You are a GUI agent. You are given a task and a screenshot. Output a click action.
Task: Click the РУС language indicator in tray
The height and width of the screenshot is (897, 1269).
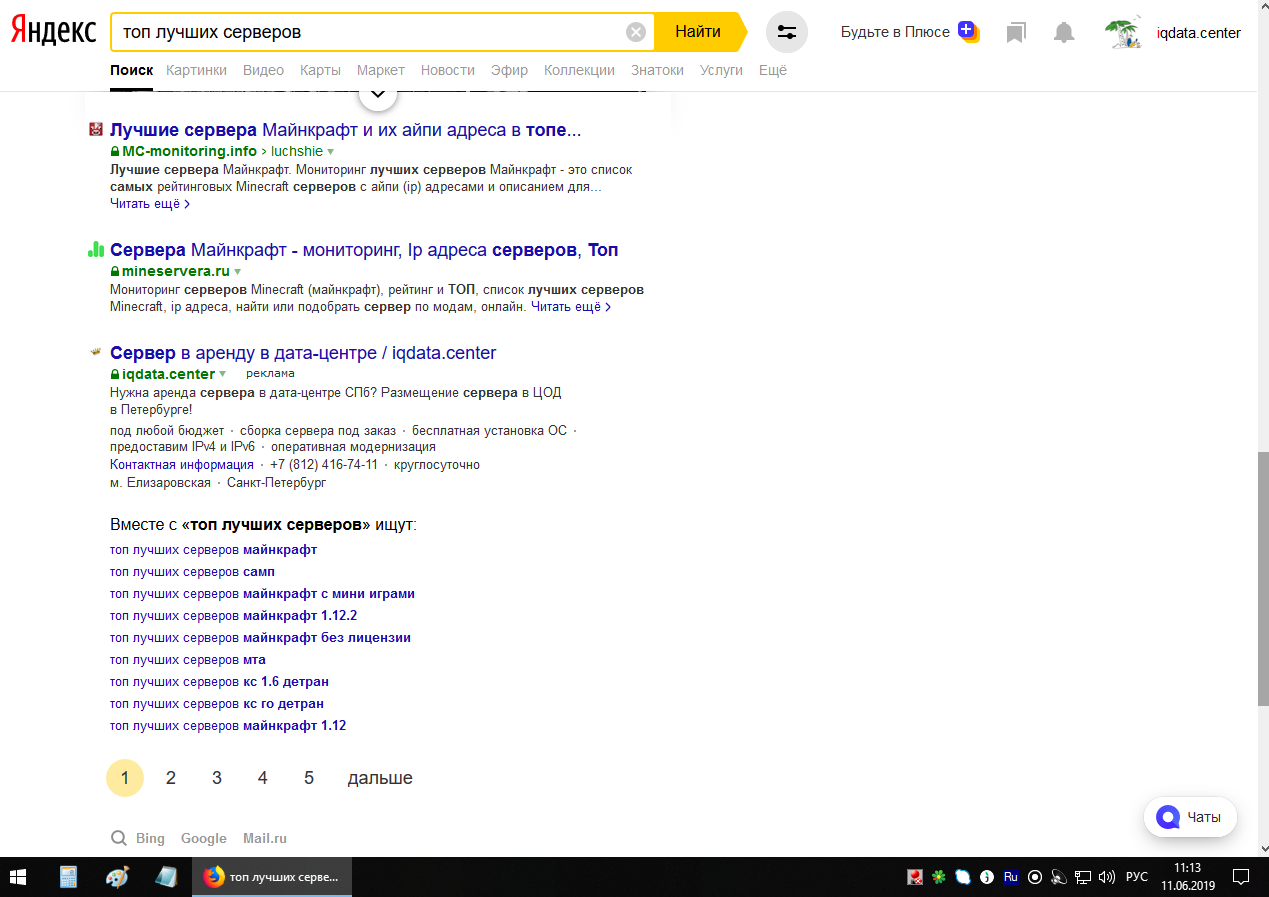pos(1137,877)
